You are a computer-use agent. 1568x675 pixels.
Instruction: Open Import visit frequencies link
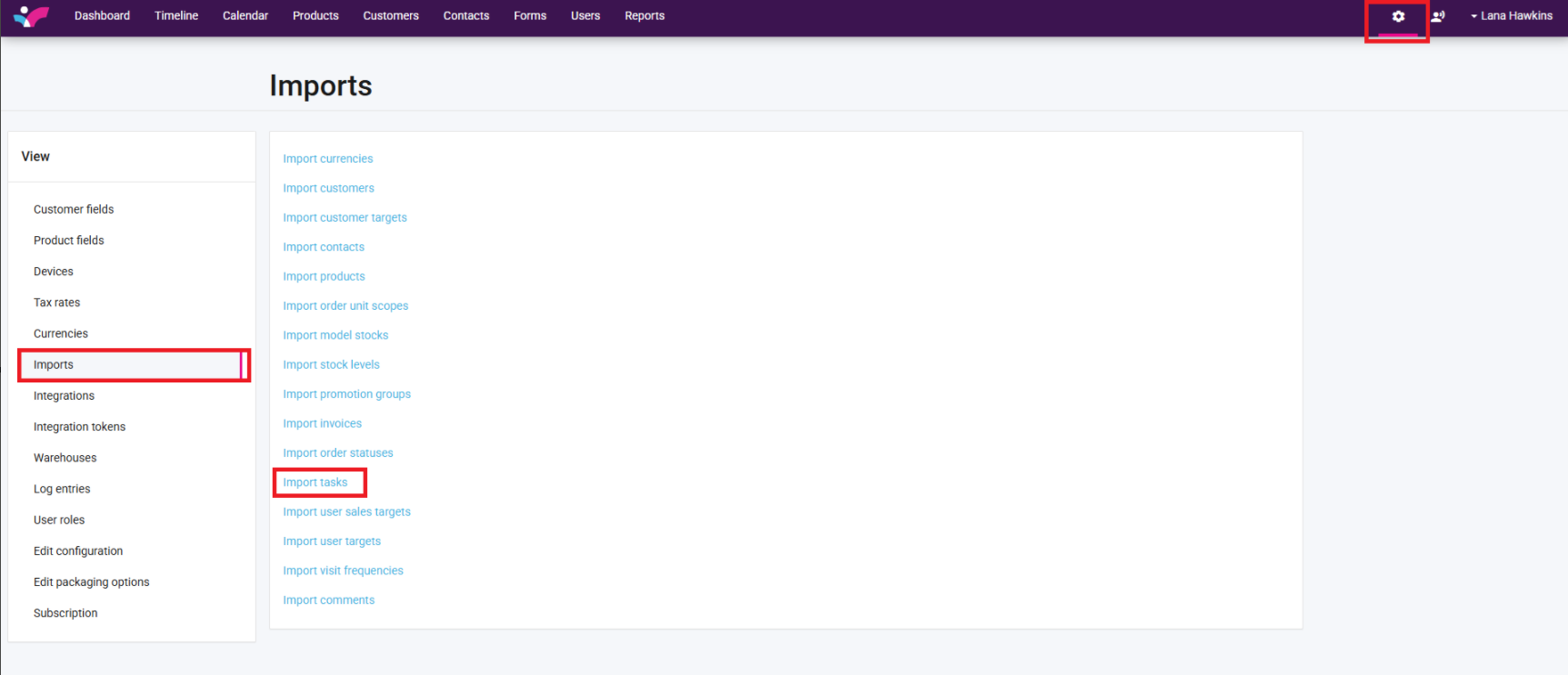tap(343, 571)
